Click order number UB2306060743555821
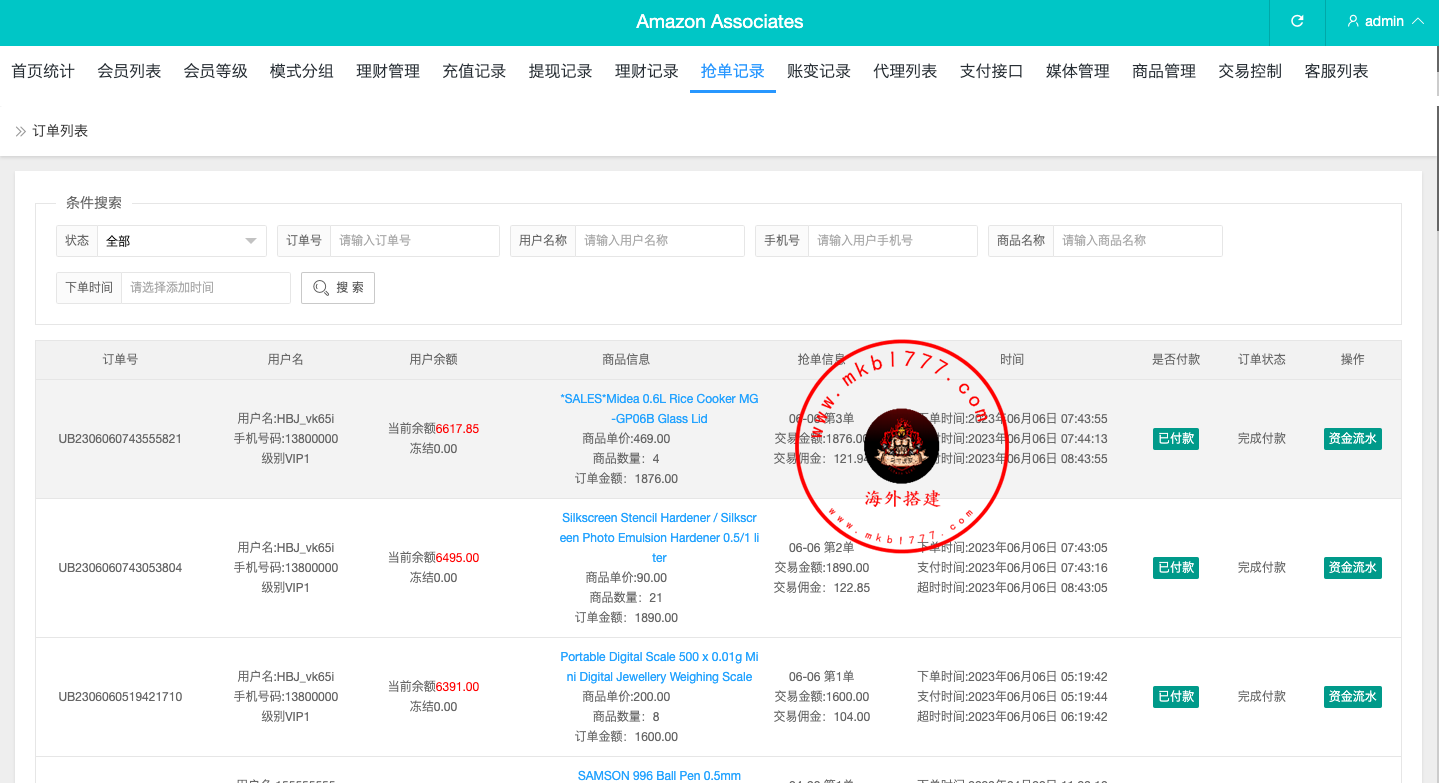Viewport: 1439px width, 783px height. [120, 439]
